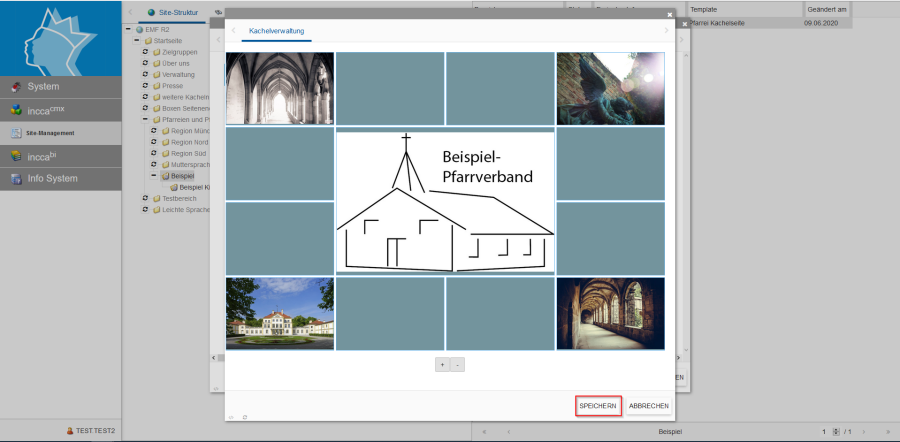Click the System module icon in sidebar
This screenshot has width=900, height=442.
point(16,87)
